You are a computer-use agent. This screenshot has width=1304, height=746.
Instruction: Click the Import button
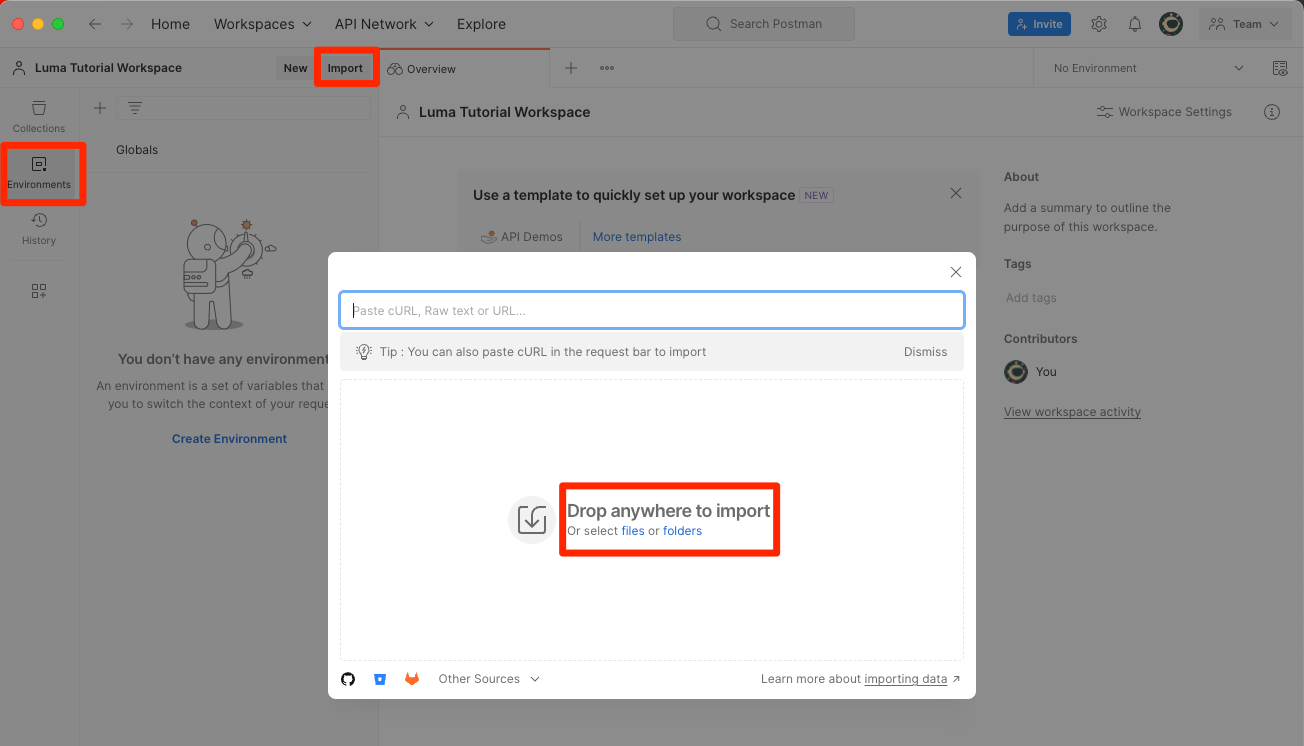pos(346,68)
